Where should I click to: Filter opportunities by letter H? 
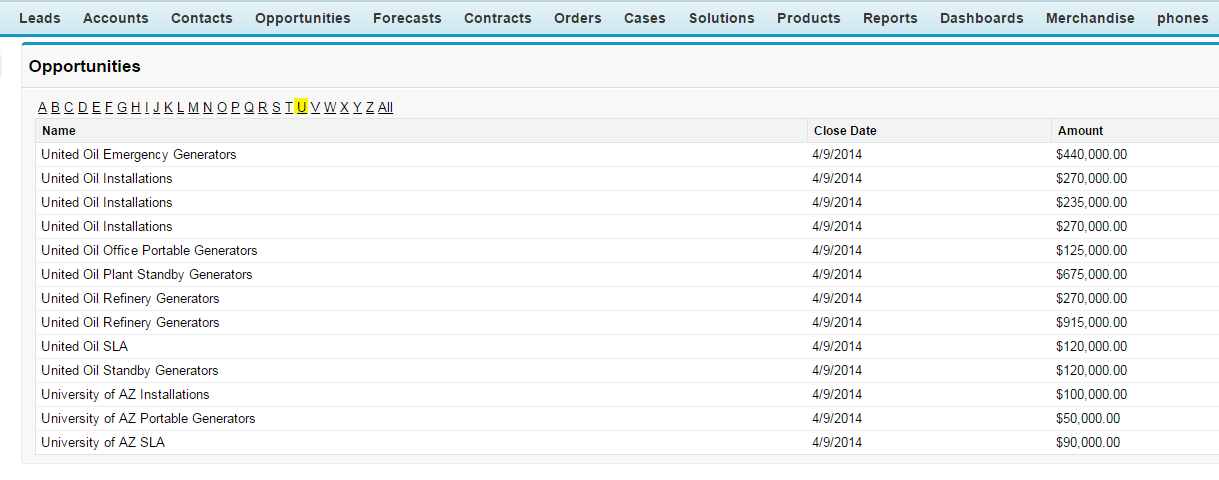(x=136, y=107)
